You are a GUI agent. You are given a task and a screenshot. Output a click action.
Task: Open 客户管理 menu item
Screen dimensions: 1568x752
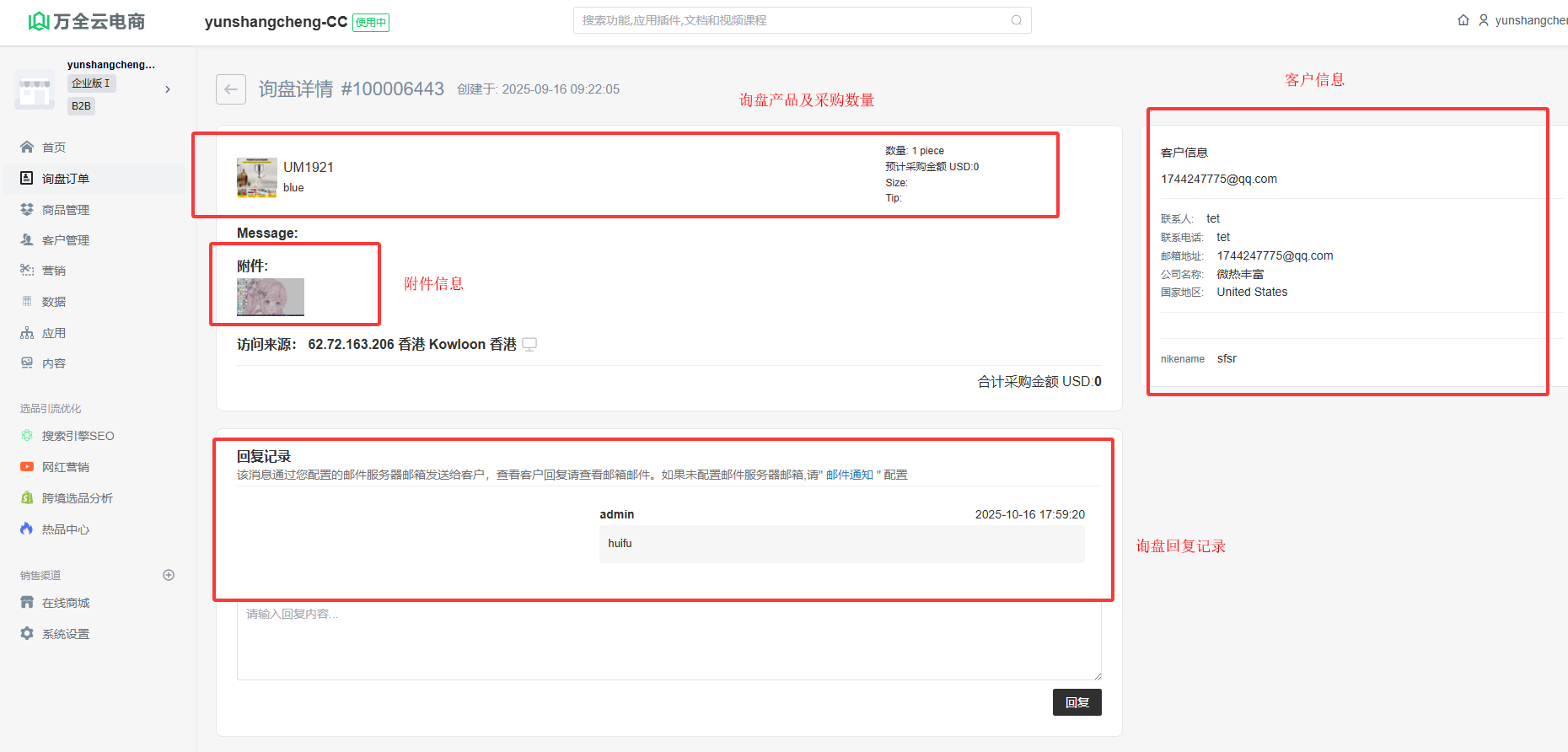point(66,240)
